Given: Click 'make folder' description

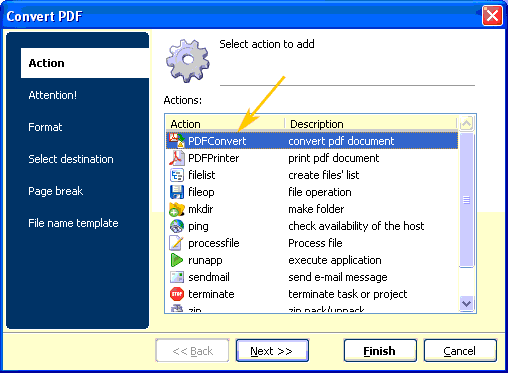Looking at the screenshot, I should pos(316,209).
